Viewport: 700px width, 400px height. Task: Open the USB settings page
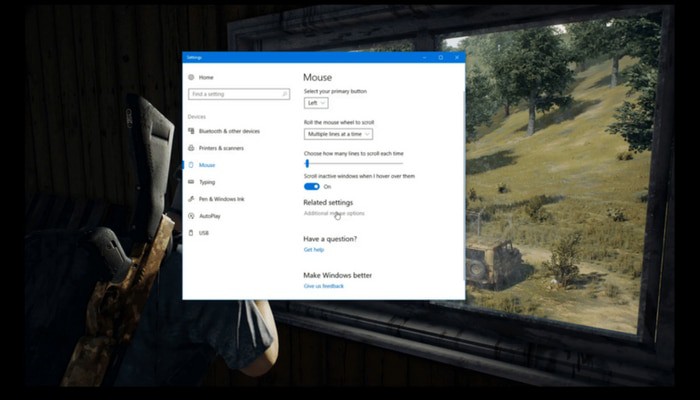point(204,233)
